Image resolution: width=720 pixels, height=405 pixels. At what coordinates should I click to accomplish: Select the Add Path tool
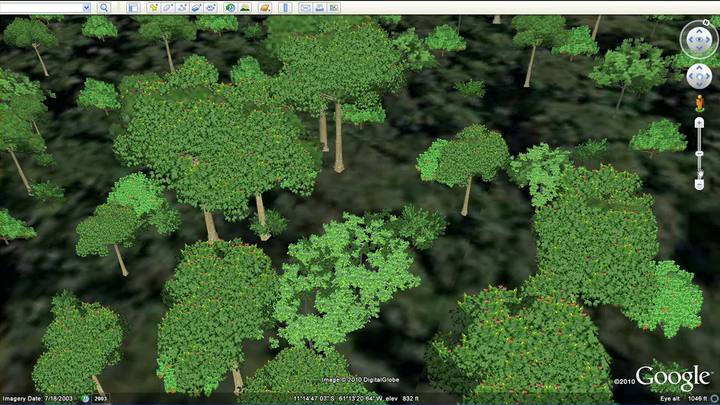tap(182, 7)
